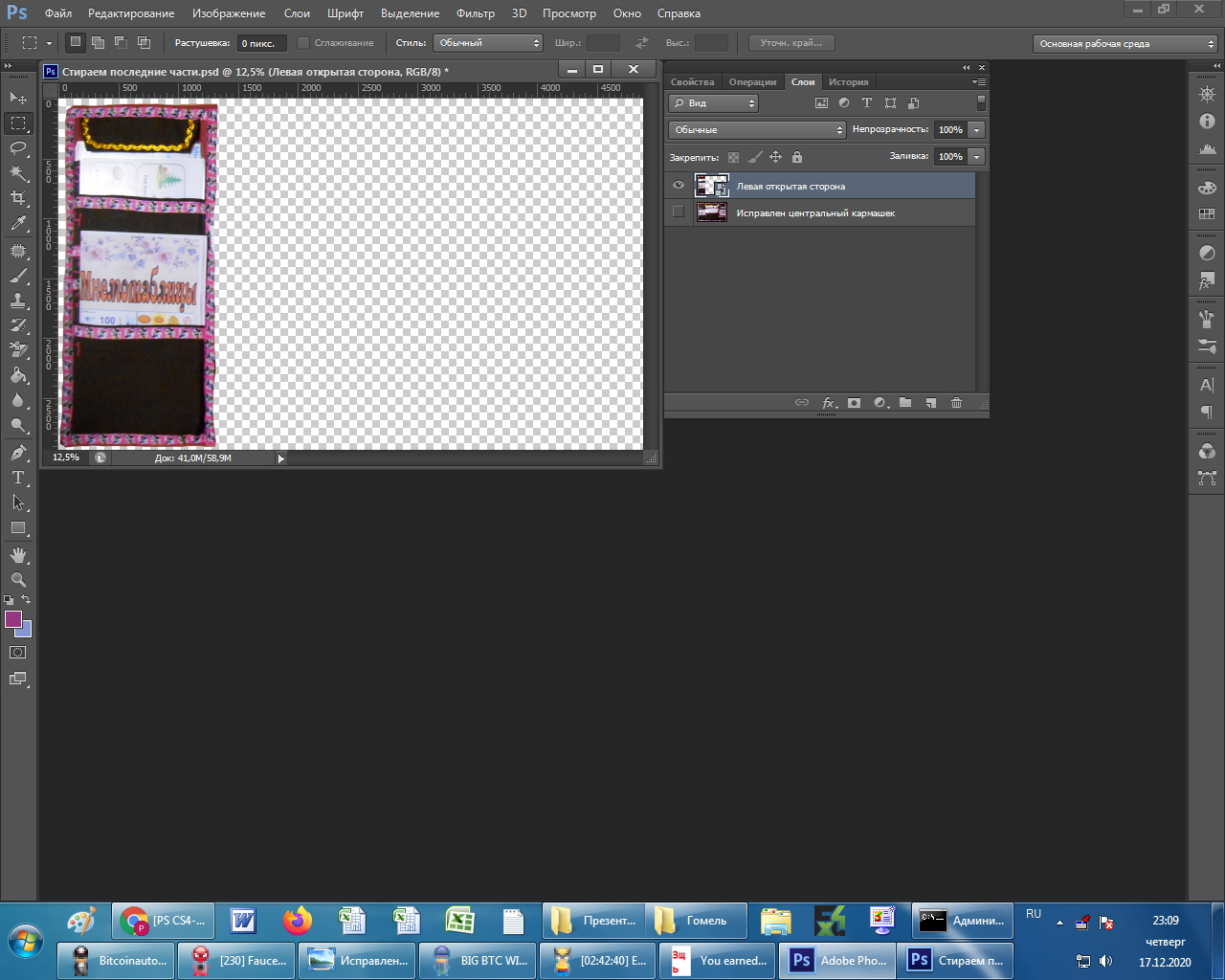The height and width of the screenshot is (980, 1225).
Task: Select the Lasso tool
Action: tap(18, 147)
